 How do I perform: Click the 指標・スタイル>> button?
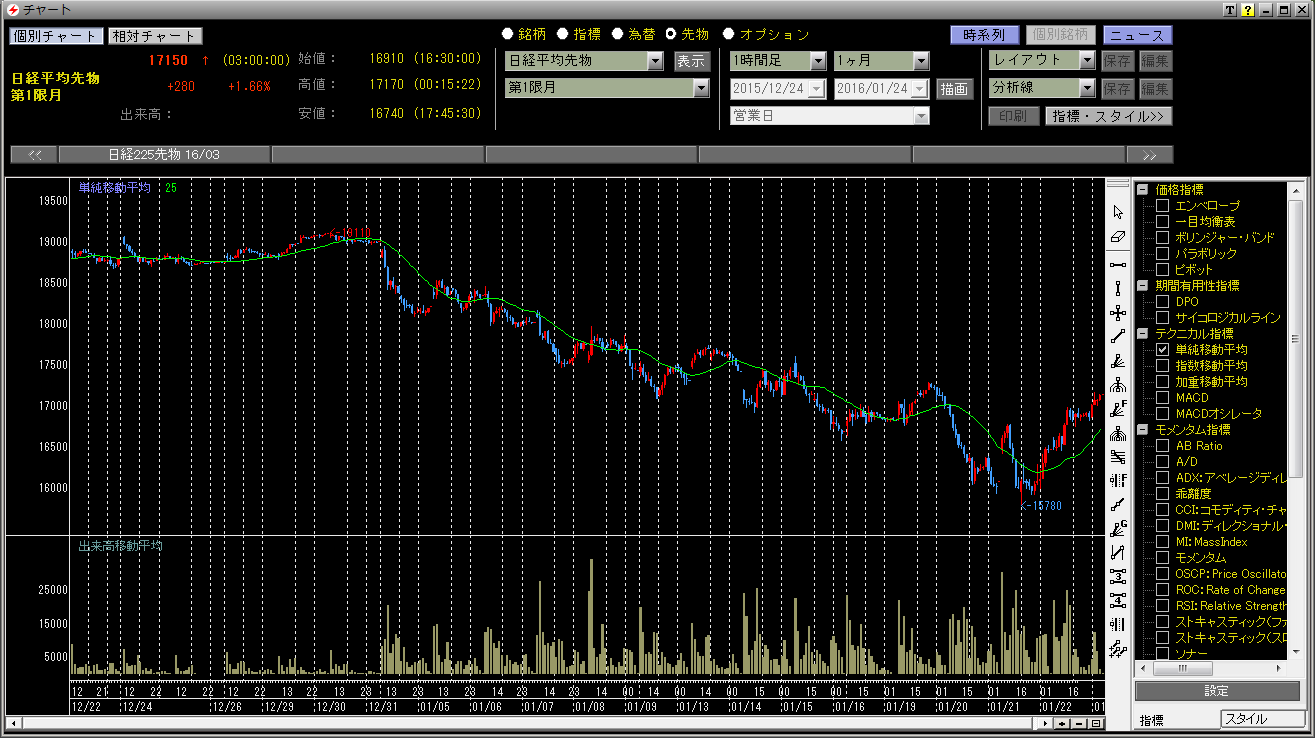(1108, 116)
